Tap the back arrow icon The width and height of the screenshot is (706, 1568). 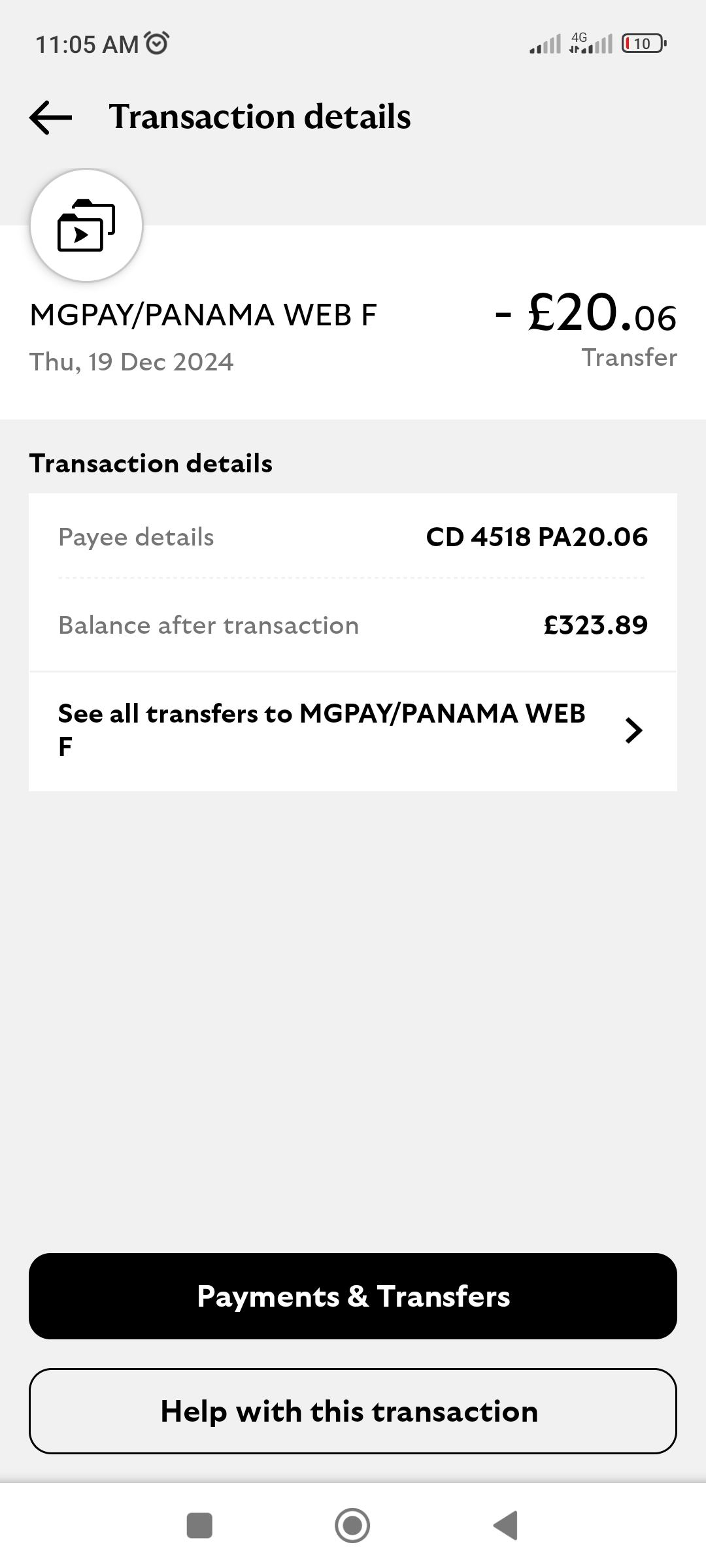51,118
